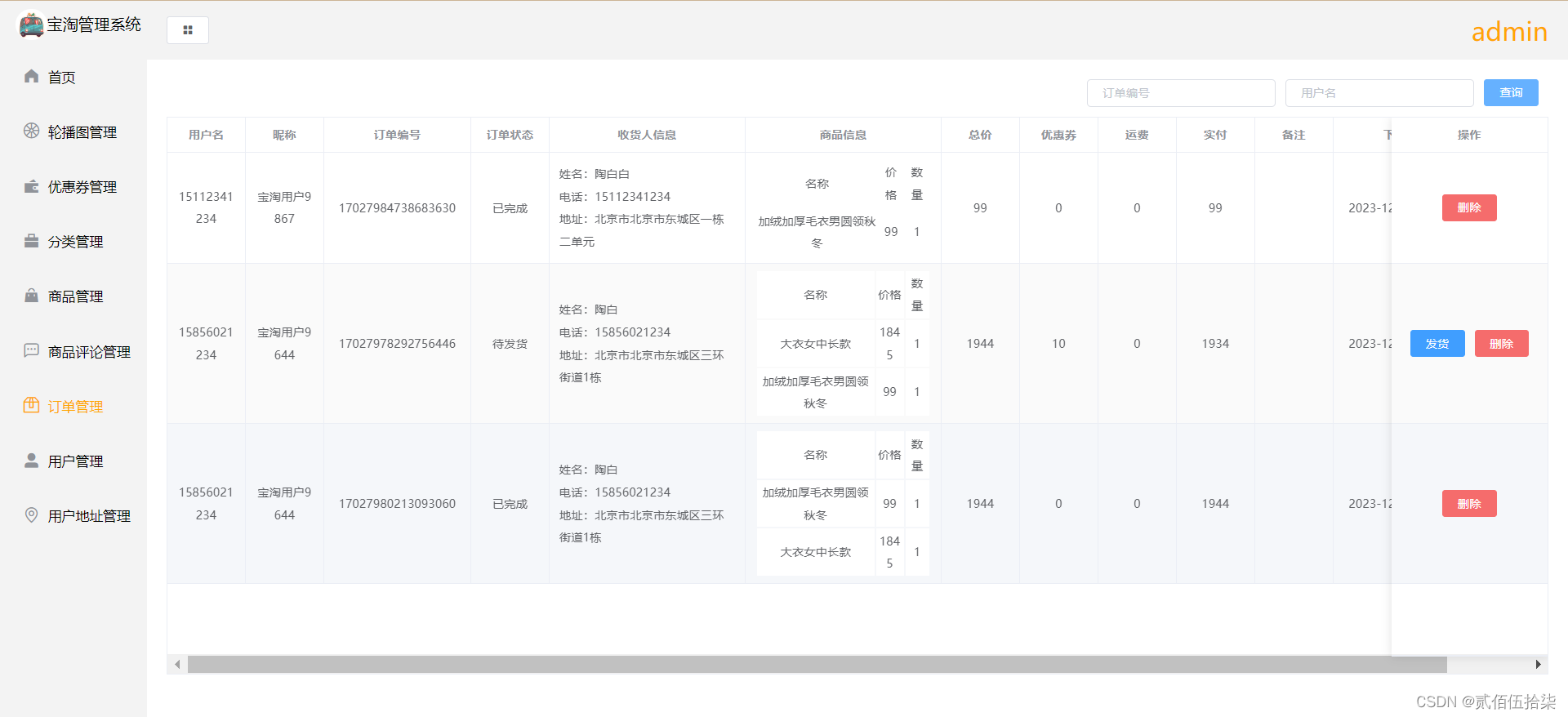
Task: Focus the 用户名 search field
Action: point(1379,93)
